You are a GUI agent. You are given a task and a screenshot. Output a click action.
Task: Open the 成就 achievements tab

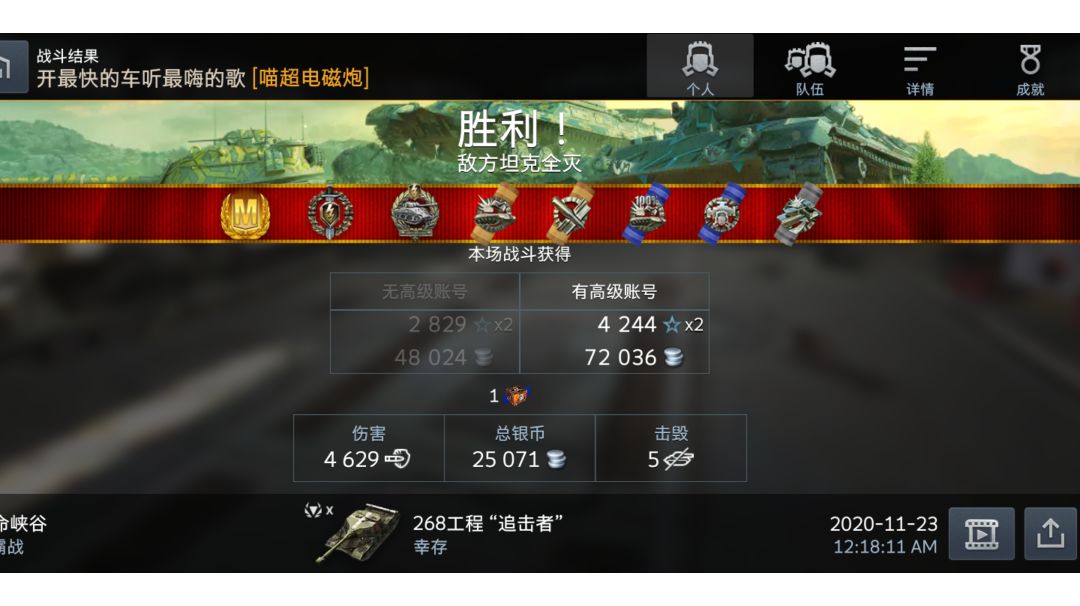pyautogui.click(x=1030, y=67)
